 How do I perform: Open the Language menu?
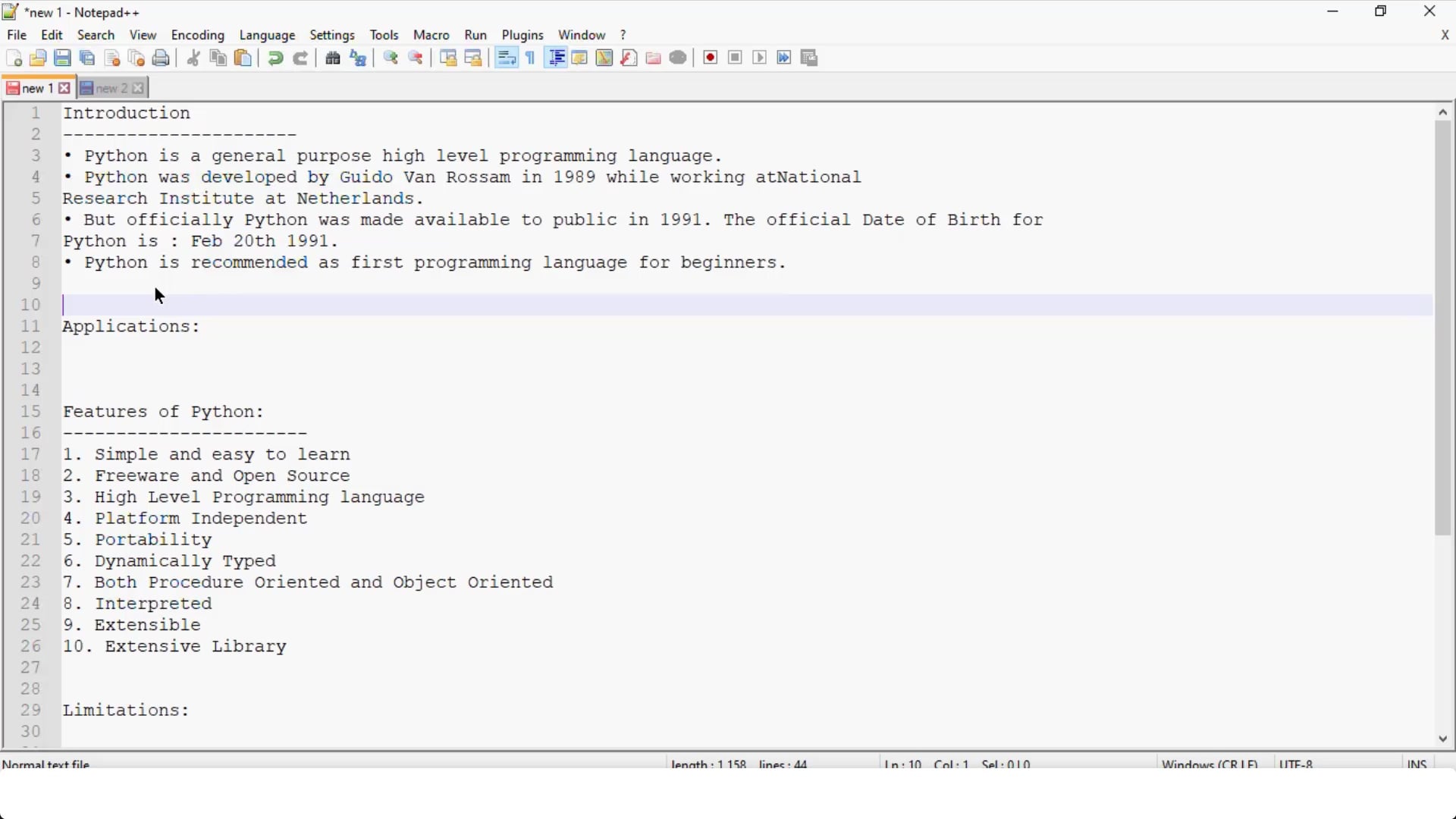pos(267,35)
